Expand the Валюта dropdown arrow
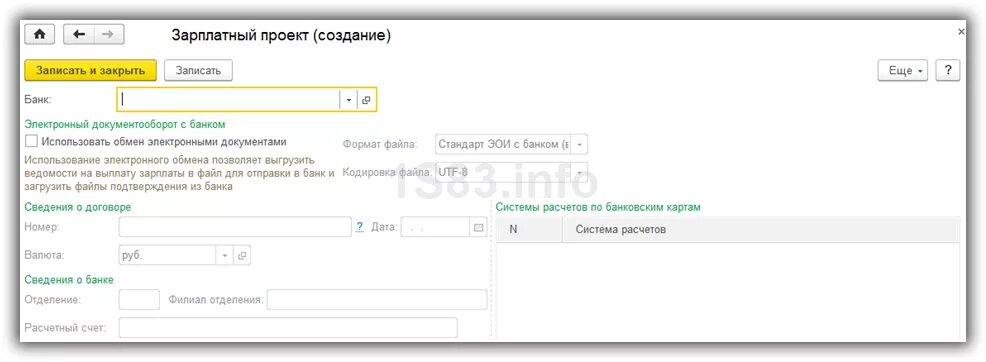Image resolution: width=986 pixels, height=362 pixels. pyautogui.click(x=225, y=255)
